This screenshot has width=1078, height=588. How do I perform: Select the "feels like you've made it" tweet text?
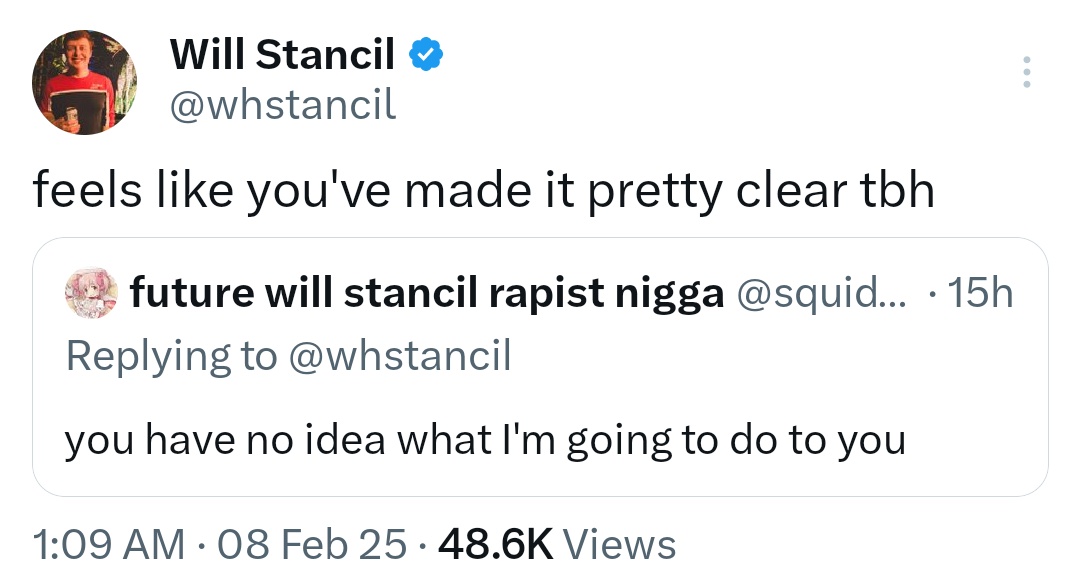tap(300, 192)
